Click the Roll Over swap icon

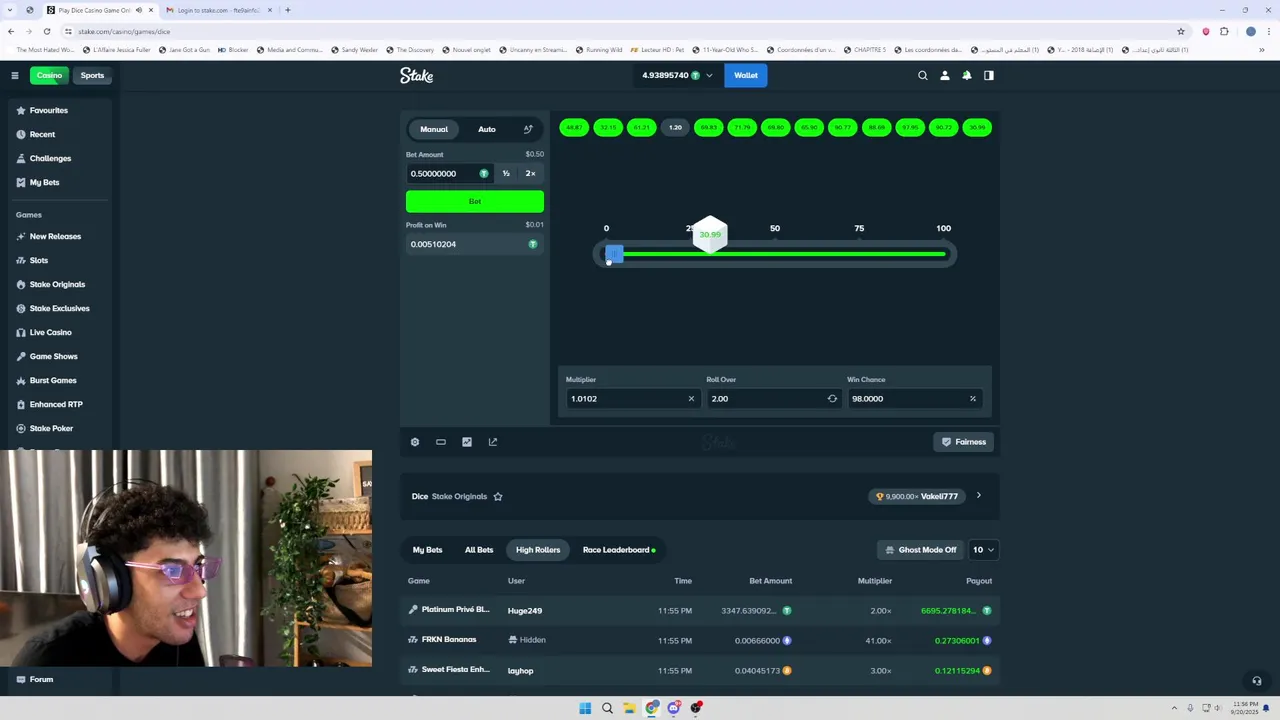pos(832,398)
